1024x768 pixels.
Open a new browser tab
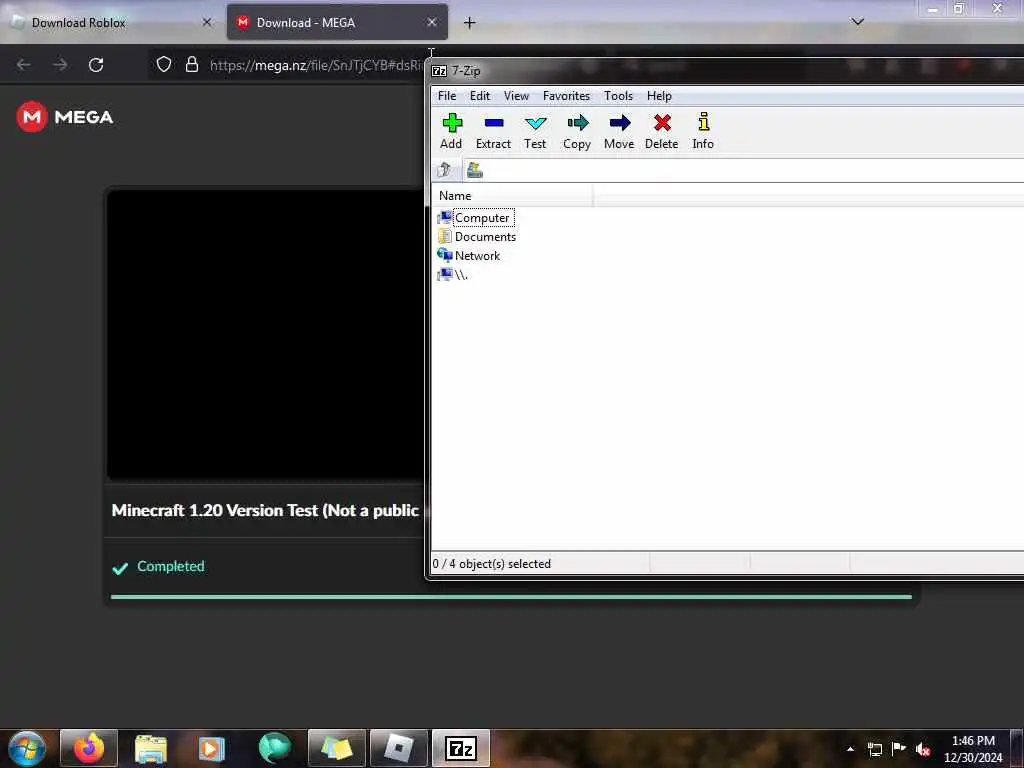470,23
